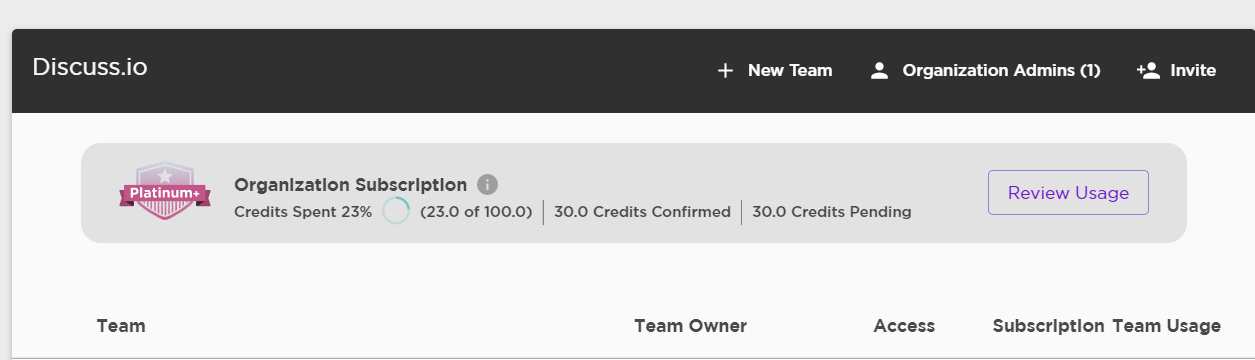The width and height of the screenshot is (1255, 360).
Task: Create a New Team
Action: point(775,71)
